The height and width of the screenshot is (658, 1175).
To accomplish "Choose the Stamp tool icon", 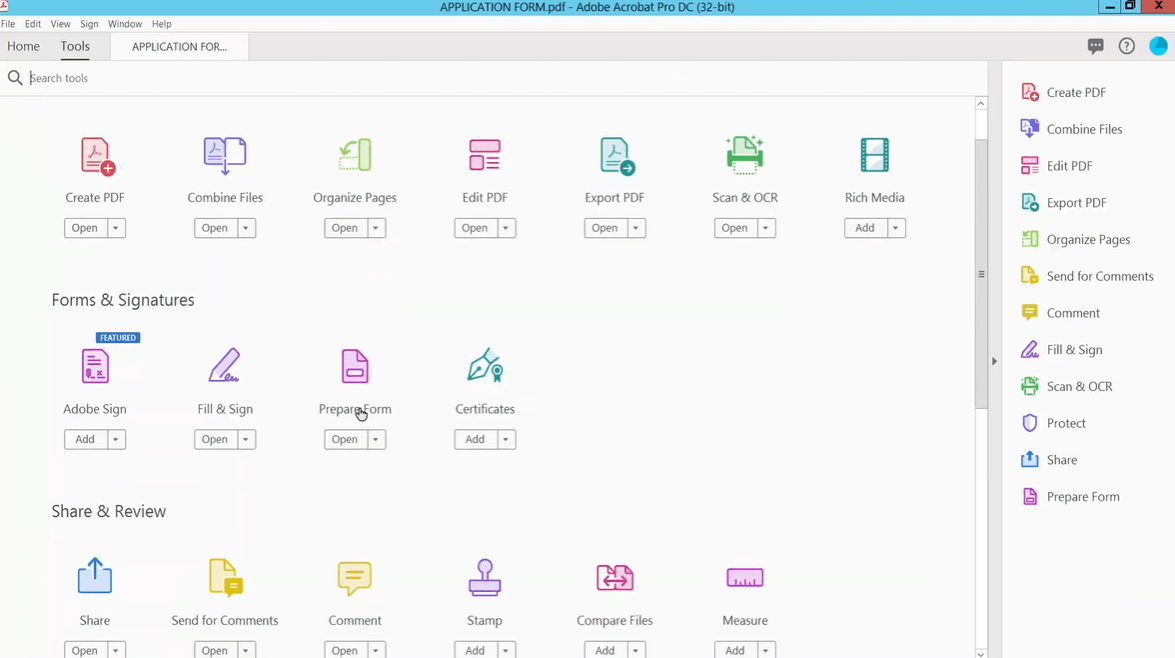I will pyautogui.click(x=485, y=578).
